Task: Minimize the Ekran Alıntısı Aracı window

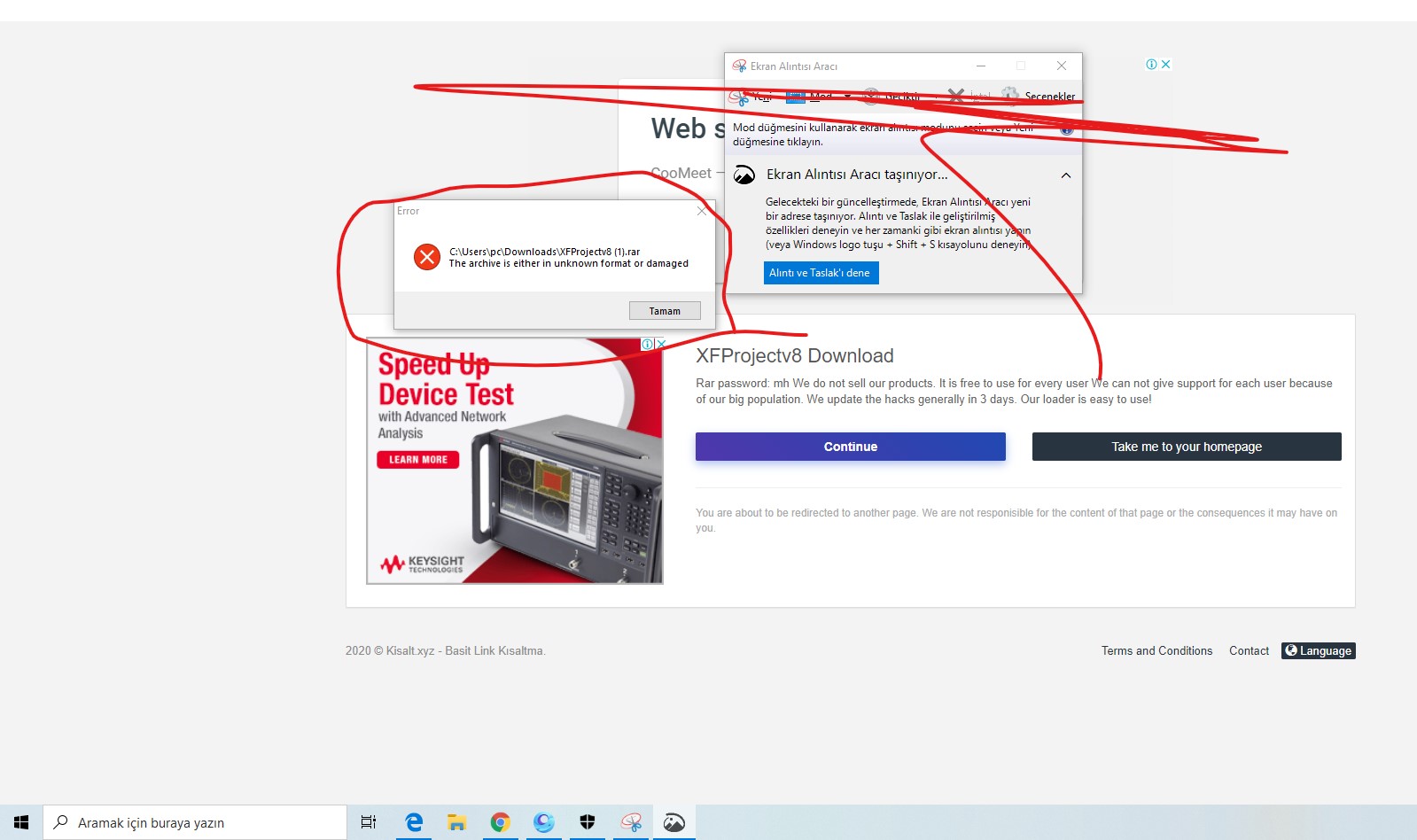Action: coord(981,66)
